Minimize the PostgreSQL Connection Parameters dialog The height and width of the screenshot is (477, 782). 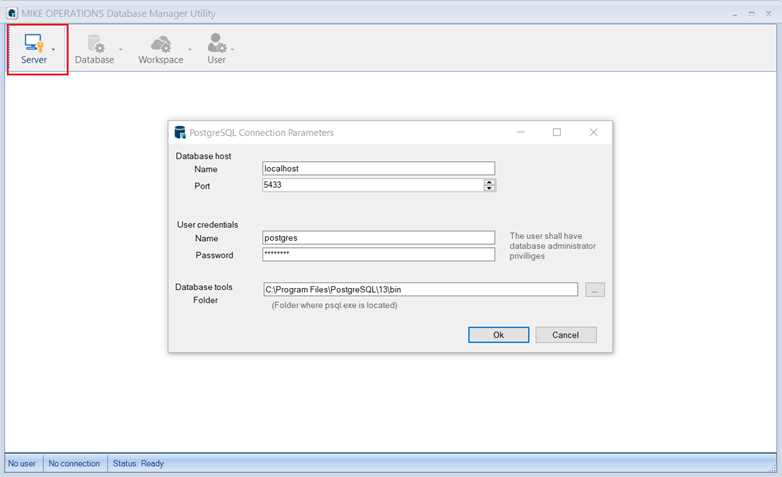(x=521, y=132)
